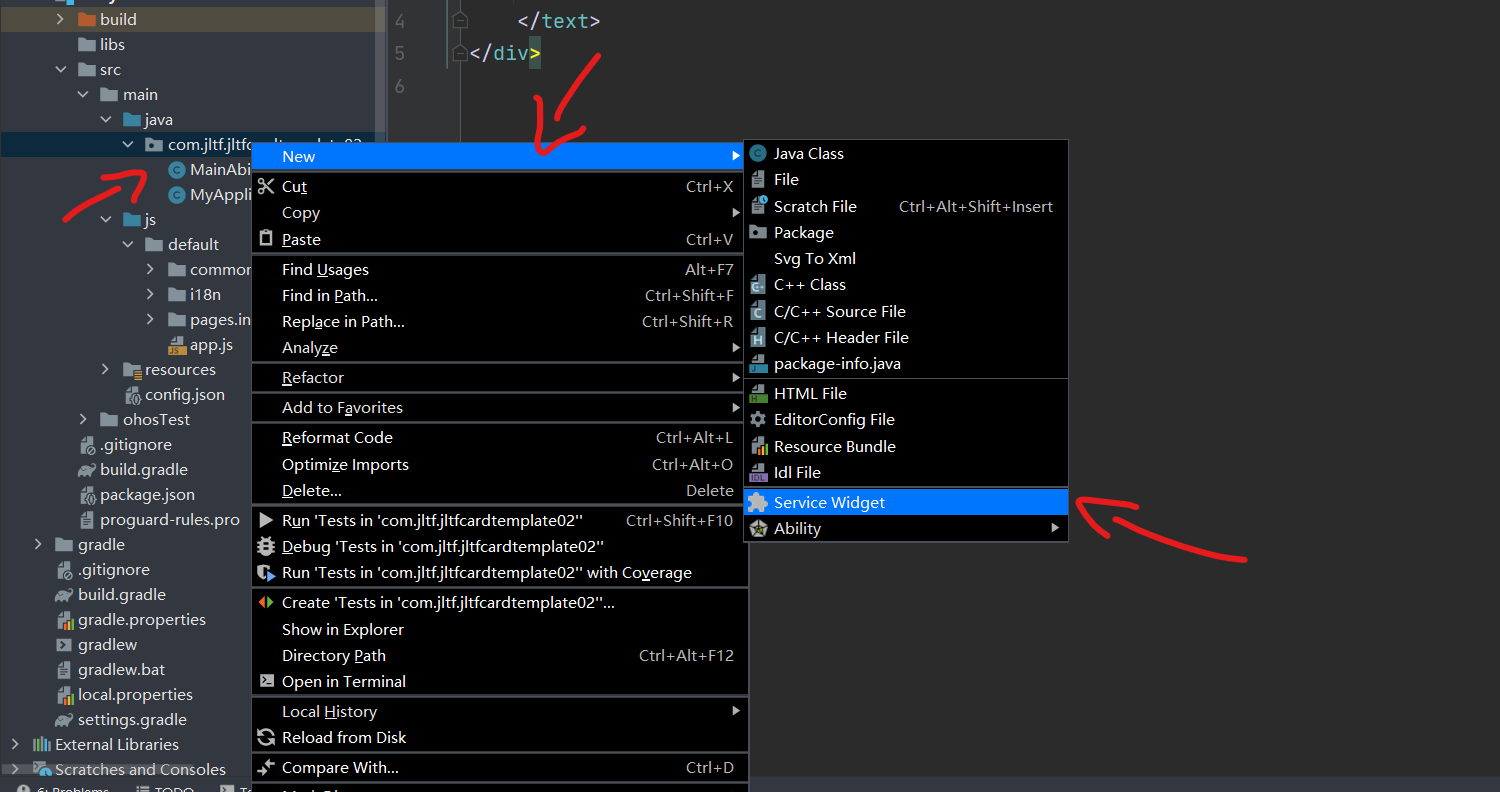This screenshot has height=792, width=1500.
Task: Choose Open in Terminal menu entry
Action: point(343,682)
